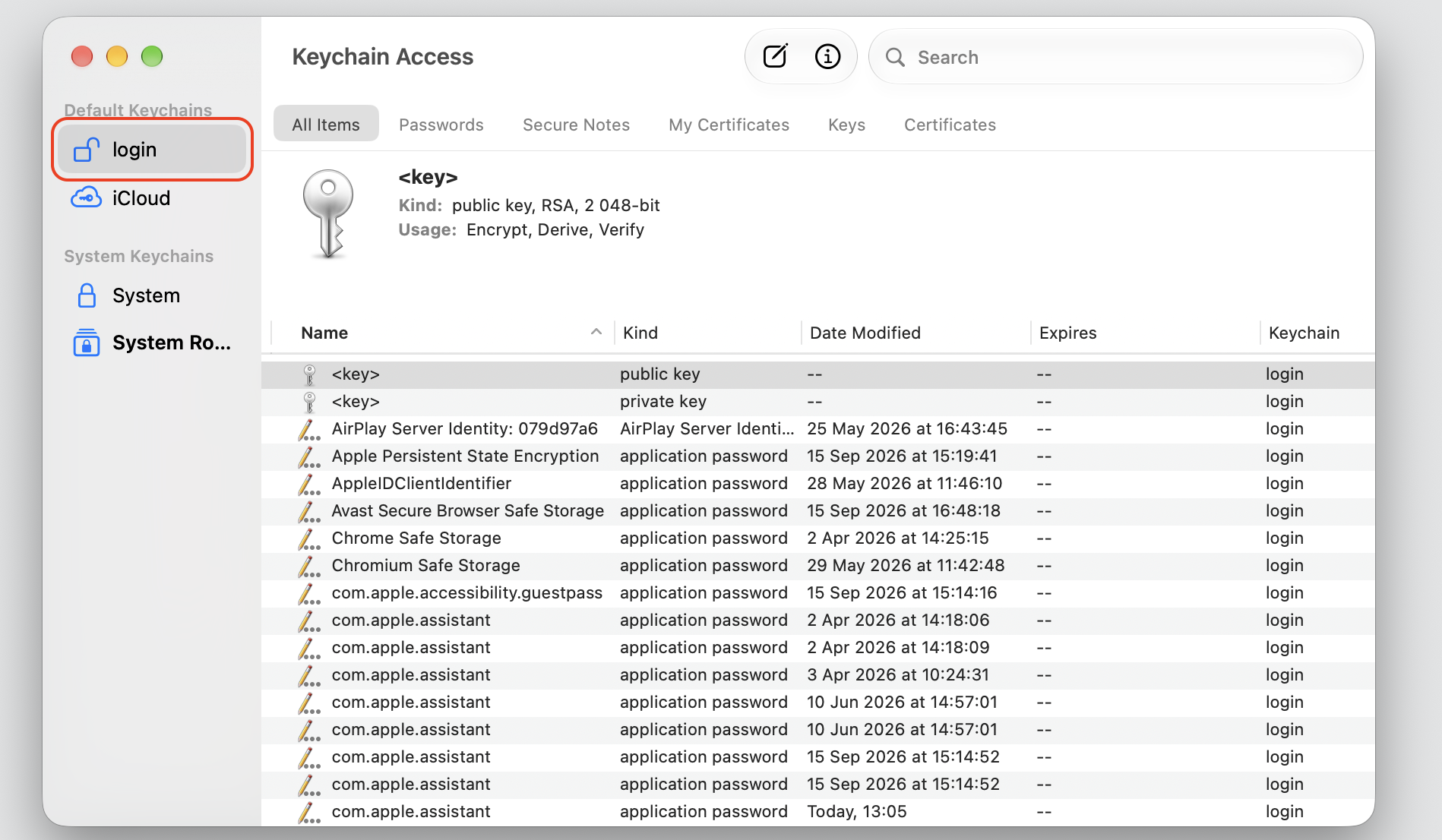Viewport: 1442px width, 840px height.
Task: Click the Search input field
Action: tap(1116, 57)
